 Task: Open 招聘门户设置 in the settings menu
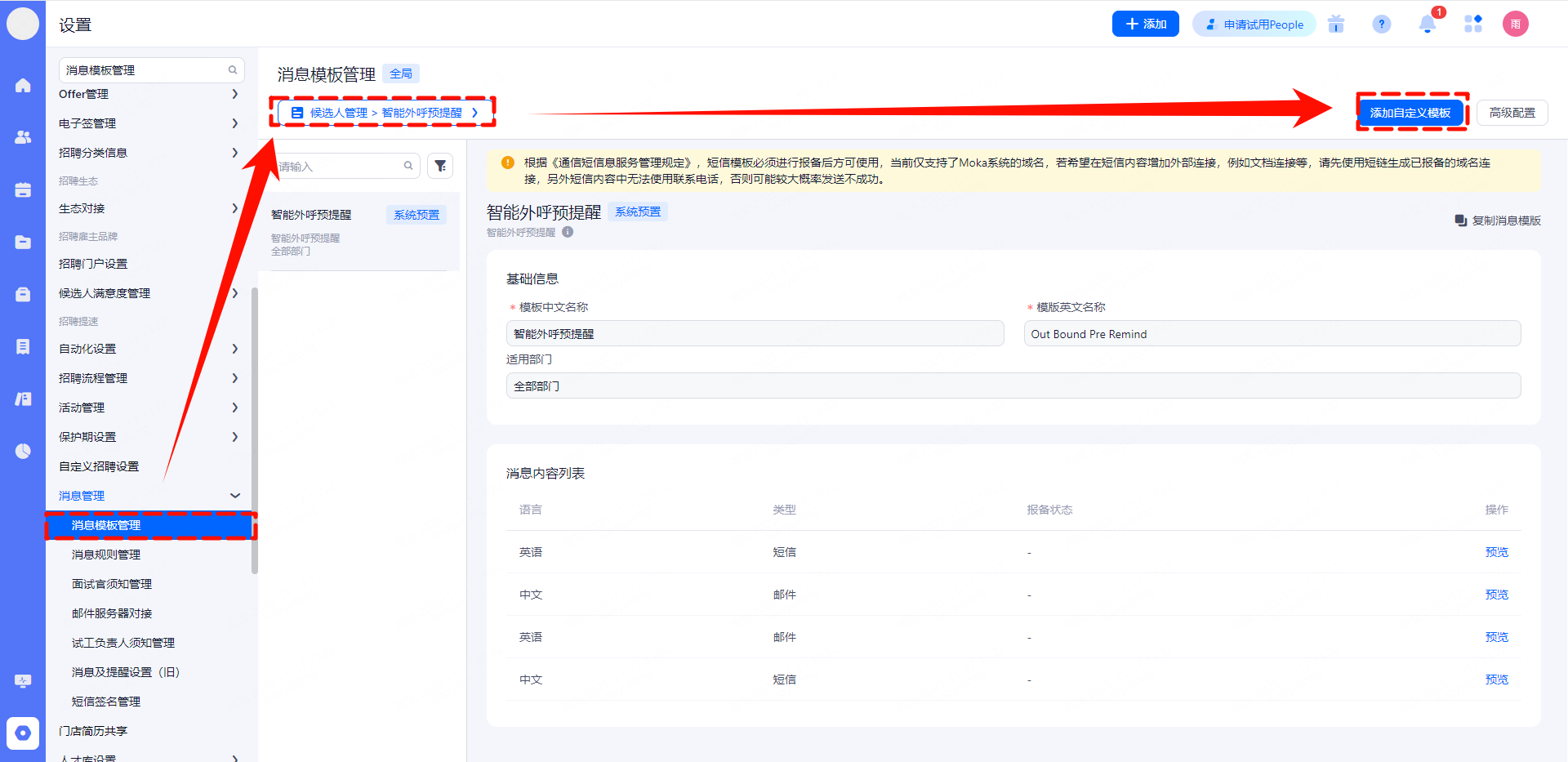click(93, 264)
